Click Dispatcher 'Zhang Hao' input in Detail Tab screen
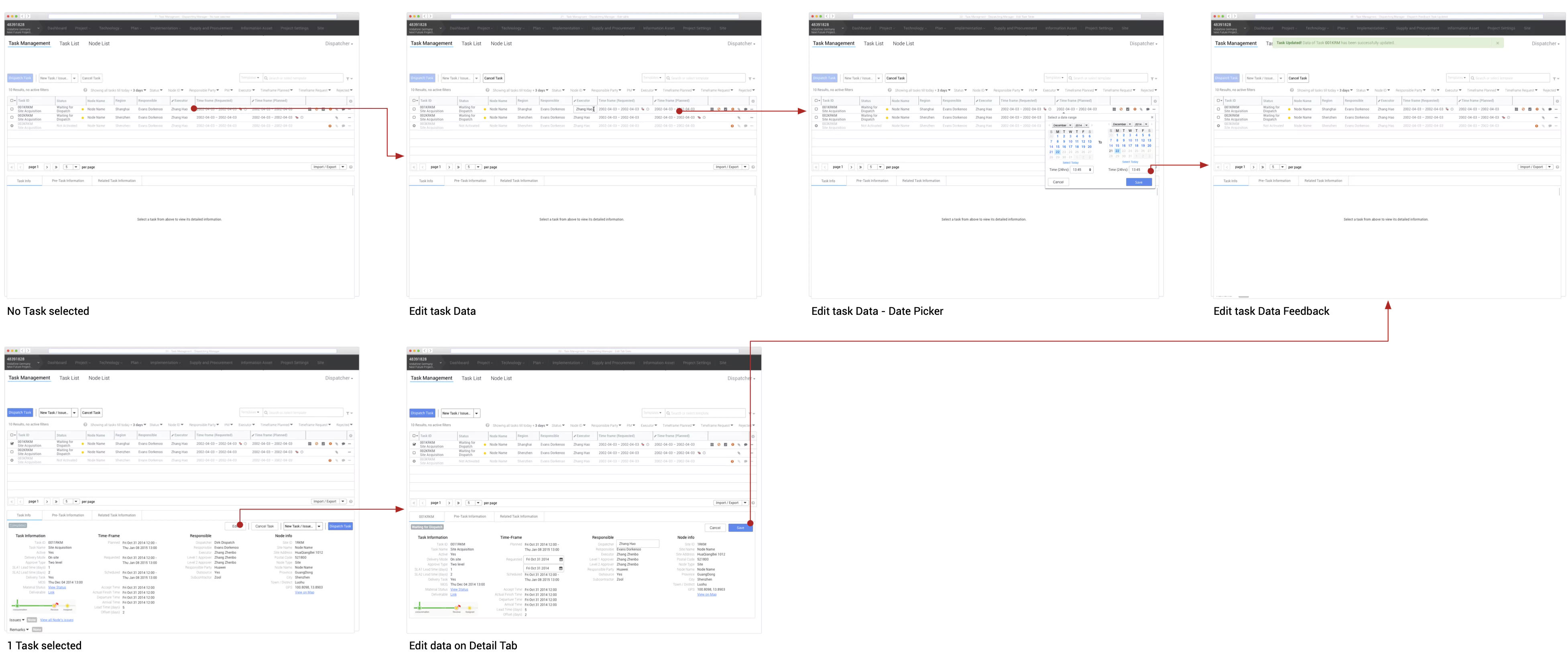Viewport: 1568px width, 663px height. click(637, 544)
